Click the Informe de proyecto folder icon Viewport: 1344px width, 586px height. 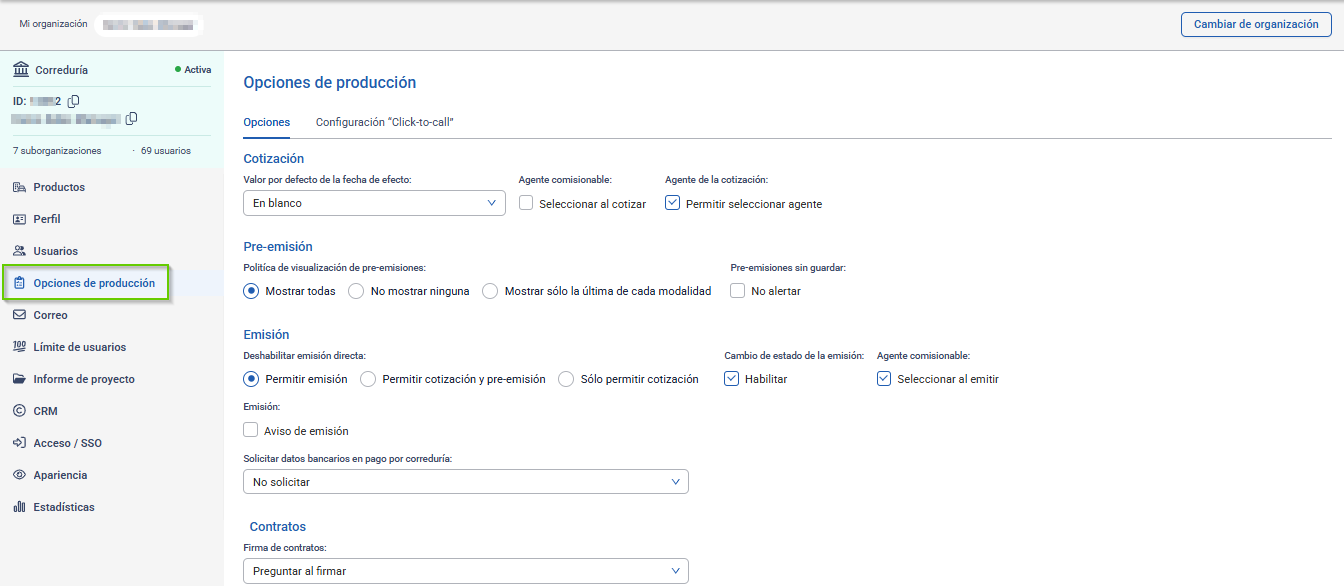(x=20, y=379)
